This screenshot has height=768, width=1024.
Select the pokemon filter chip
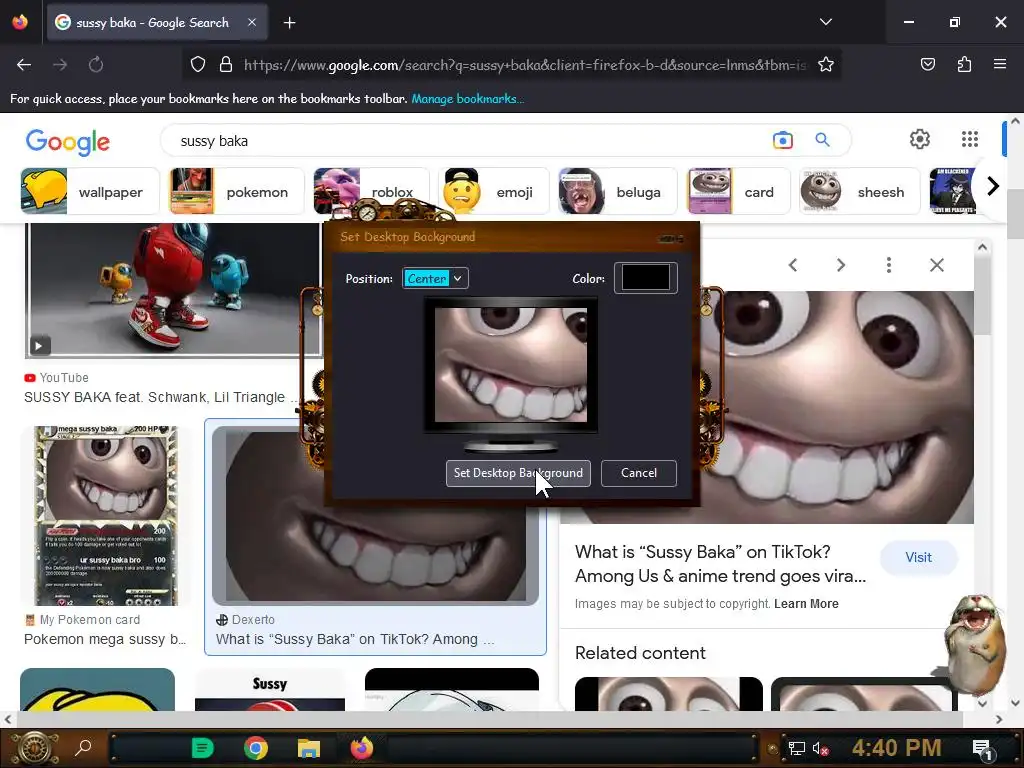(237, 191)
